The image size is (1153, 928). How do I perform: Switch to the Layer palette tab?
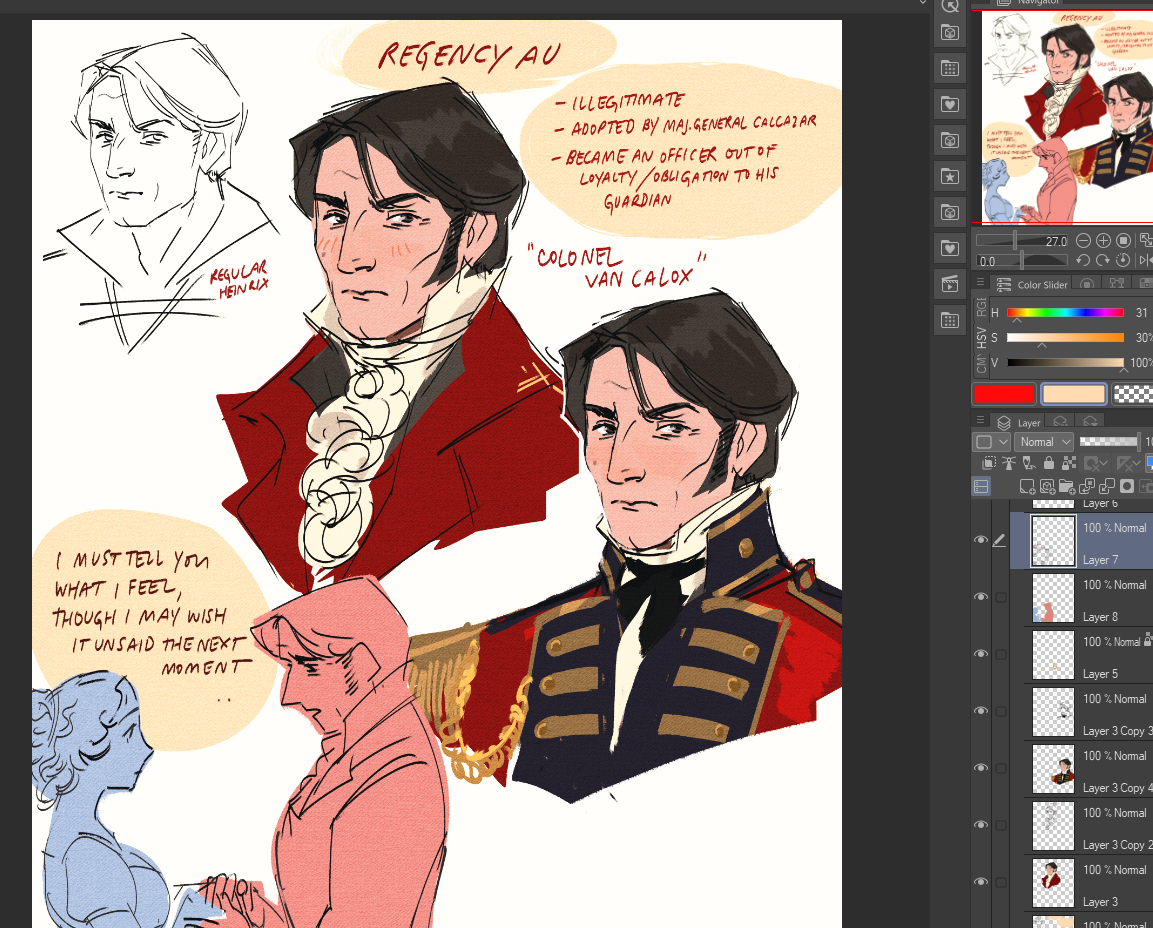(1019, 423)
